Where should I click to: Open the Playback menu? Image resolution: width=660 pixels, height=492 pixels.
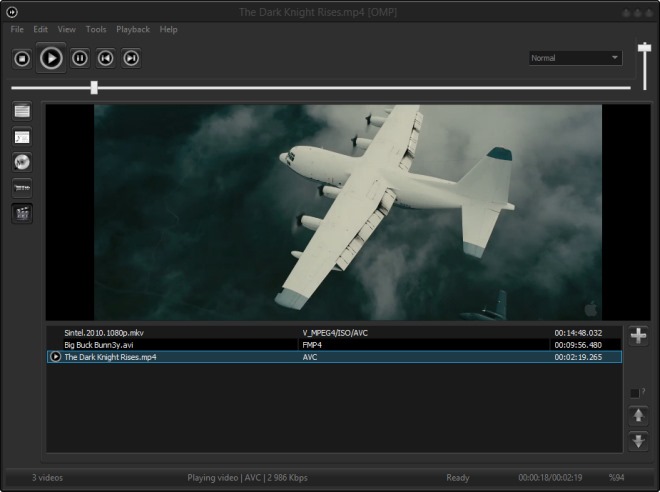pos(133,29)
